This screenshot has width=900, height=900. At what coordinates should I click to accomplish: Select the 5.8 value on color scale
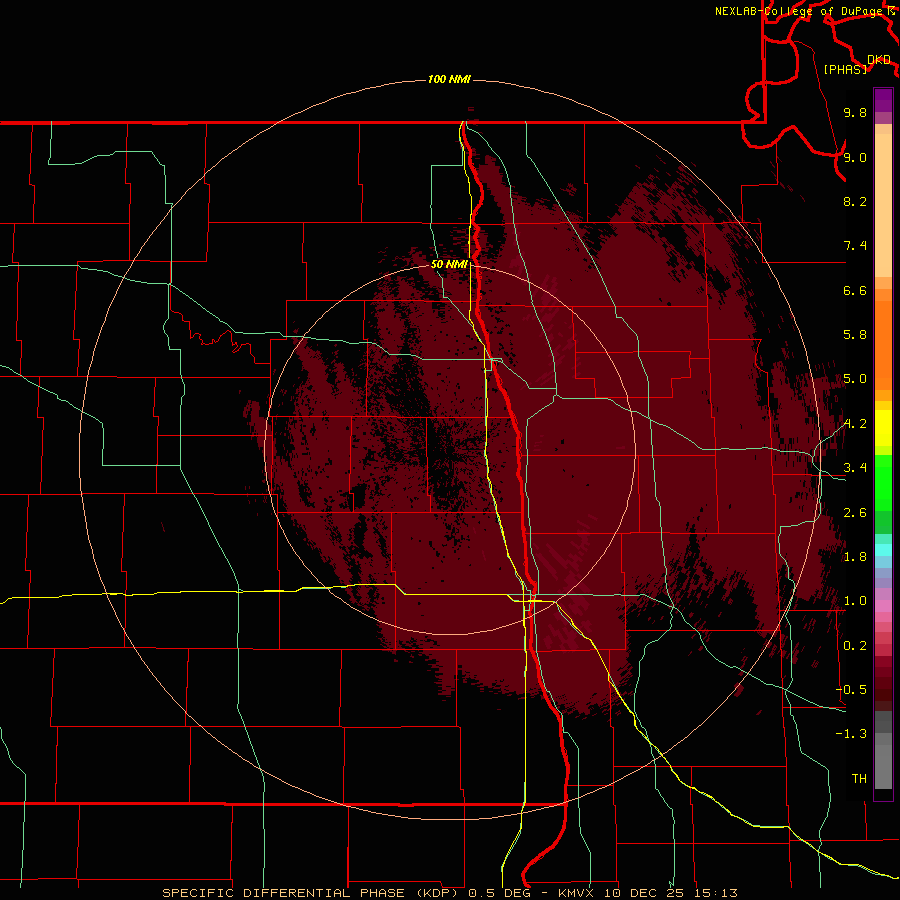point(855,334)
